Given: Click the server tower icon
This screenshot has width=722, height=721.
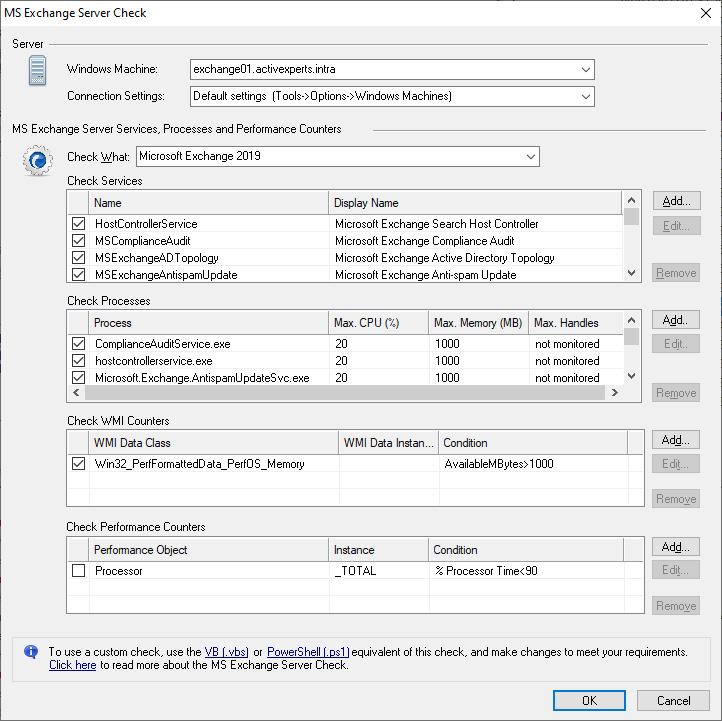Looking at the screenshot, I should coord(37,70).
